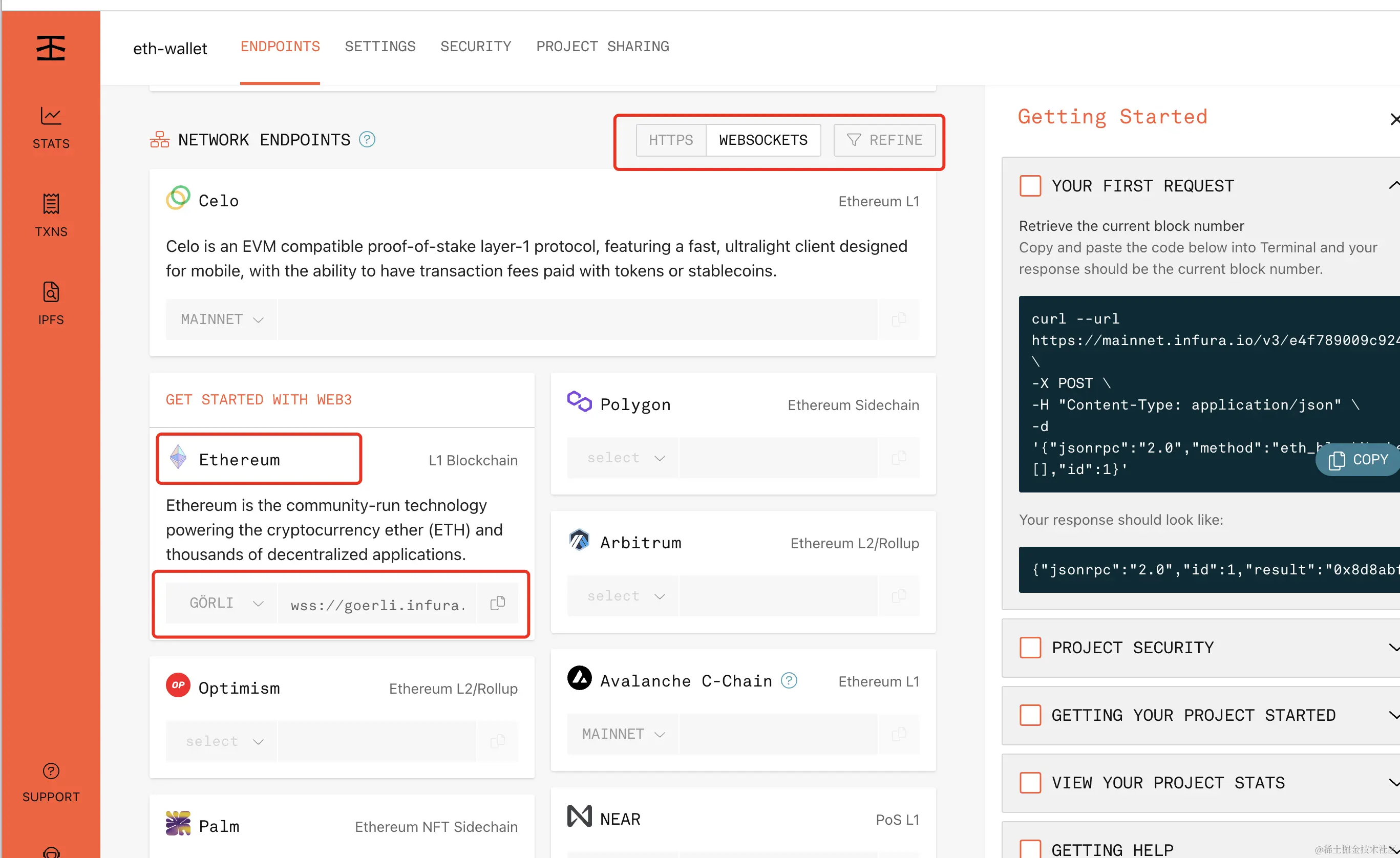Image resolution: width=1400 pixels, height=858 pixels.
Task: Copy the Goerli websocket endpoint URL
Action: pyautogui.click(x=497, y=603)
